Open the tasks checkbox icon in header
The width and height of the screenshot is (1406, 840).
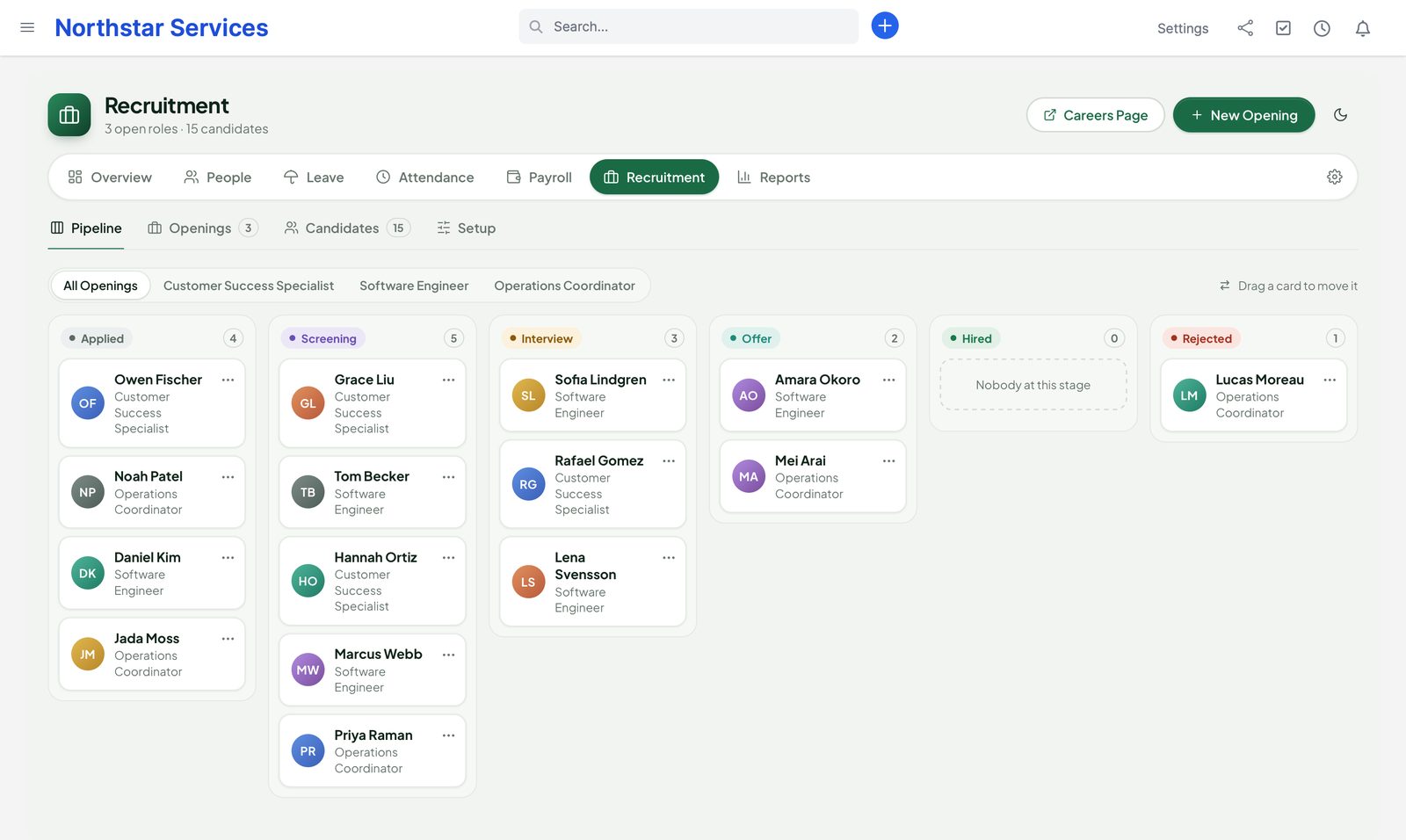point(1284,28)
